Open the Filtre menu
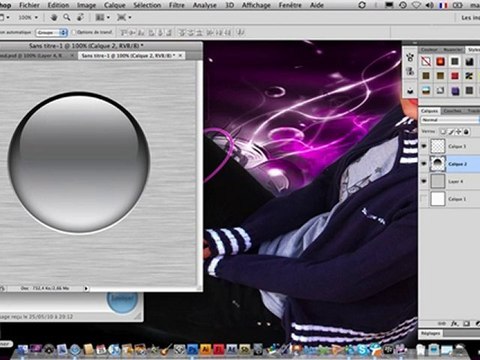This screenshot has height=360, width=480. click(177, 5)
